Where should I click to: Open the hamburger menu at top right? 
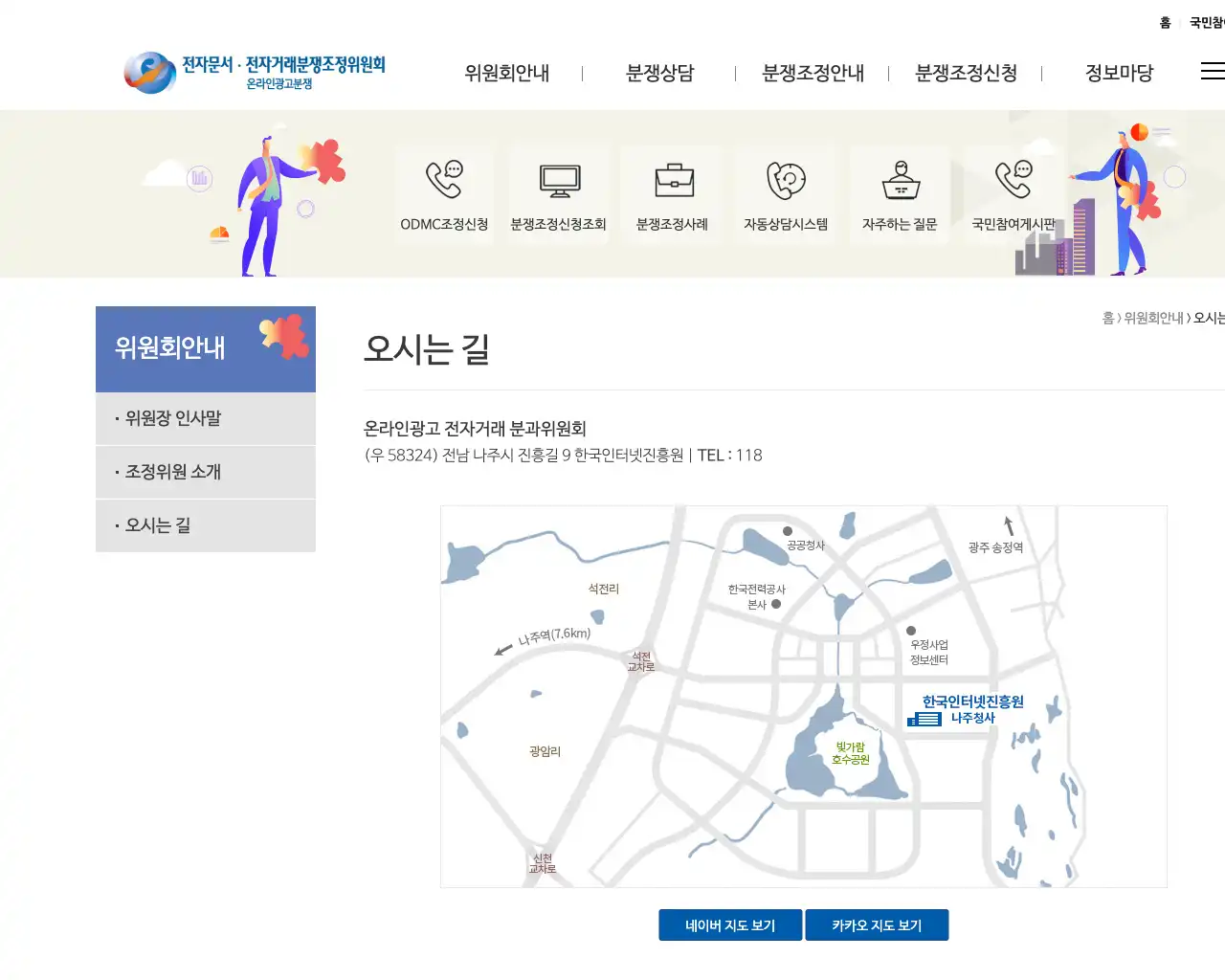1212,71
